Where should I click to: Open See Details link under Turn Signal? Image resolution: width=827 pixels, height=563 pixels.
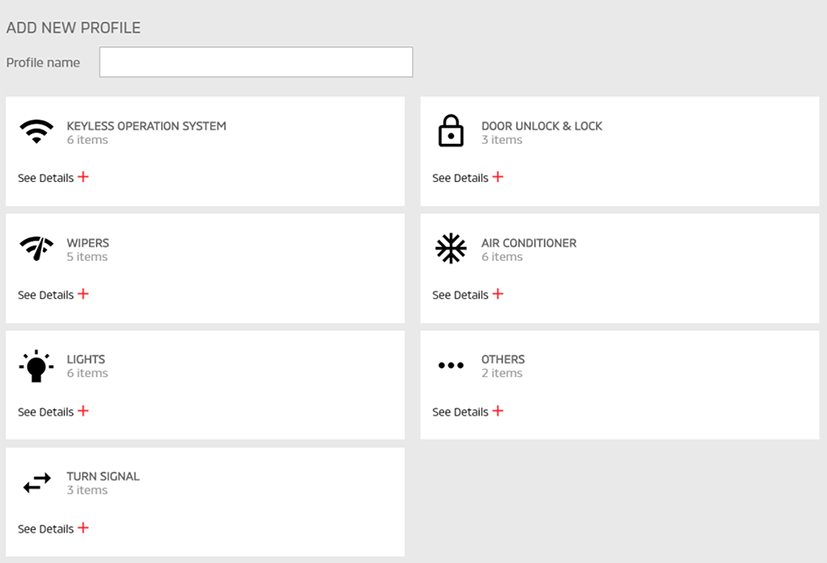pos(46,529)
